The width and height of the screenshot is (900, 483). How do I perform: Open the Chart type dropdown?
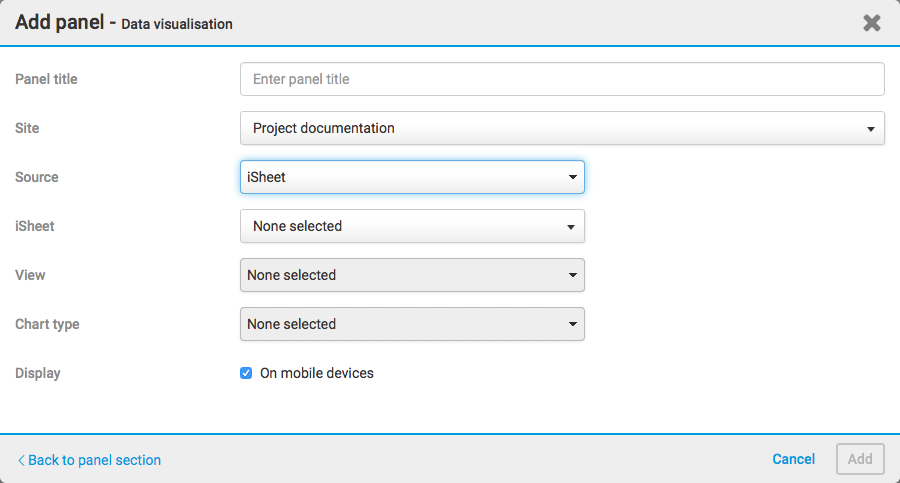(411, 324)
